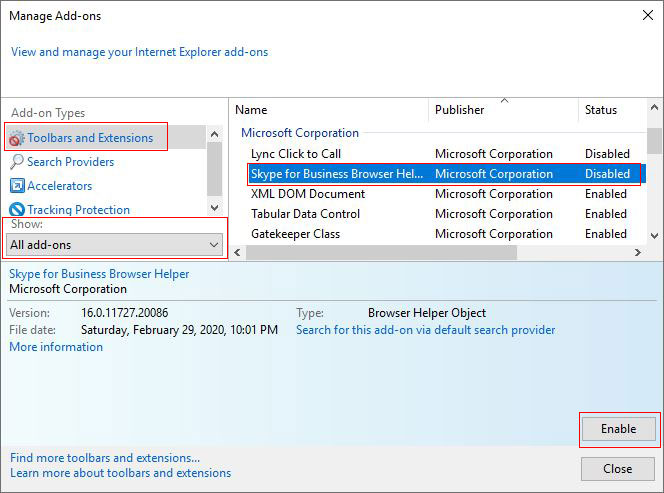
Task: Click down arrow of add-on list scrollbar
Action: tap(654, 235)
